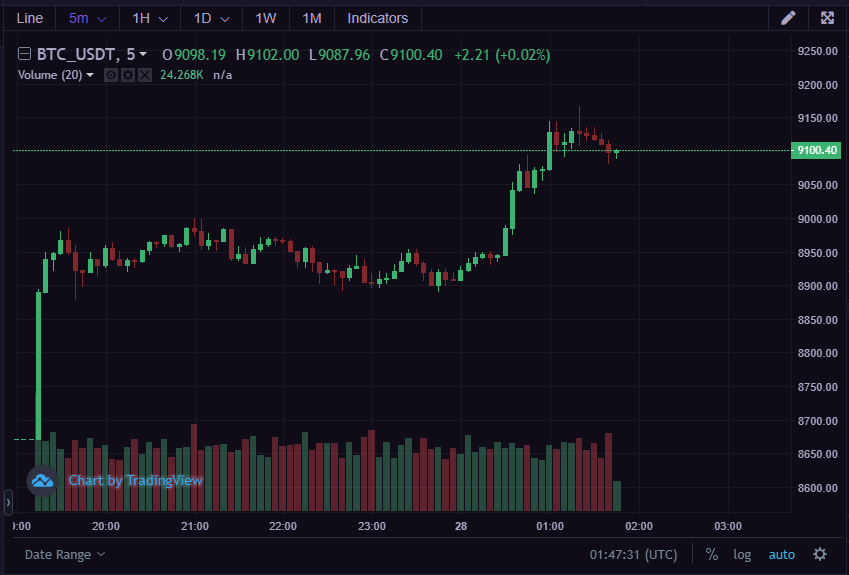
Task: Switch chart type to Line
Action: [x=30, y=18]
